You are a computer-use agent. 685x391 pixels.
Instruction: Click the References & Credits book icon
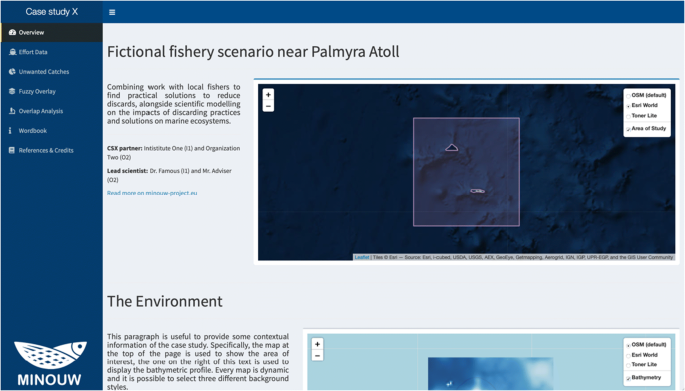coord(12,150)
